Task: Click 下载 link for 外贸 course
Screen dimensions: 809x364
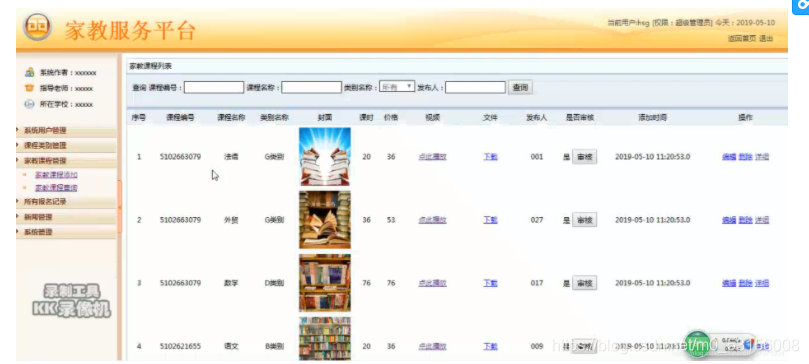Action: pyautogui.click(x=490, y=220)
